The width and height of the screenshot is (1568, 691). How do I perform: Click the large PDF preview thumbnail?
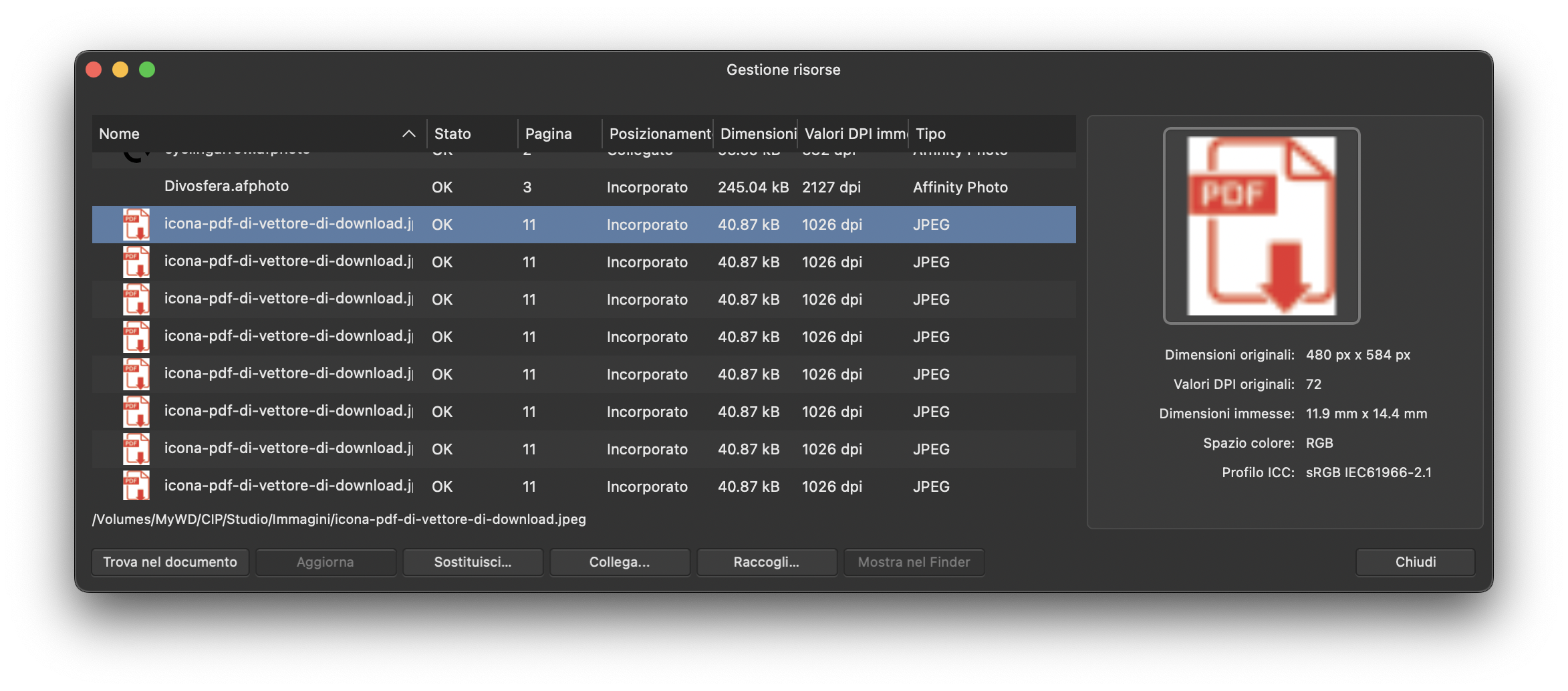[x=1261, y=226]
